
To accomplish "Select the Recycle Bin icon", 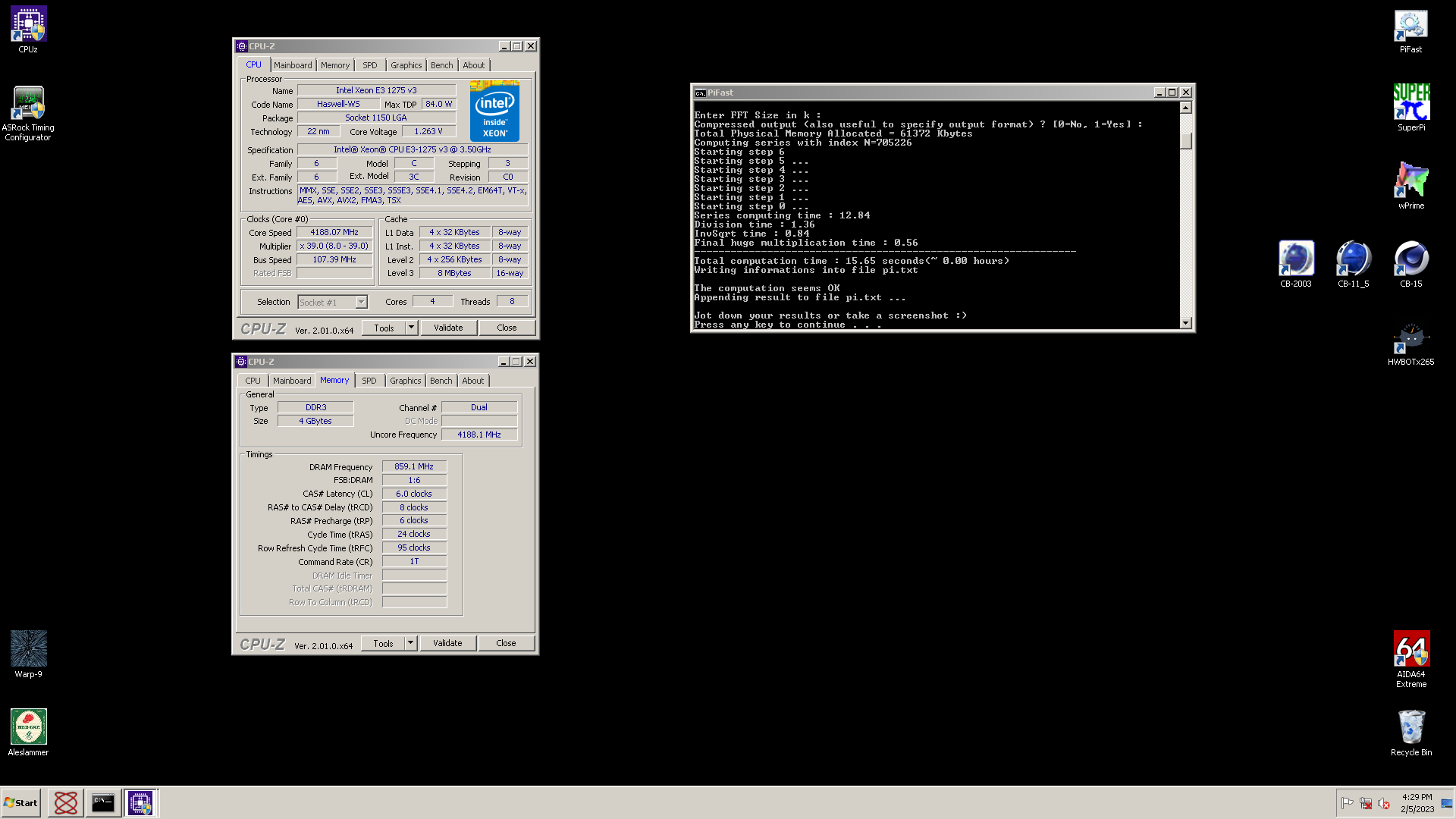I will (x=1410, y=733).
